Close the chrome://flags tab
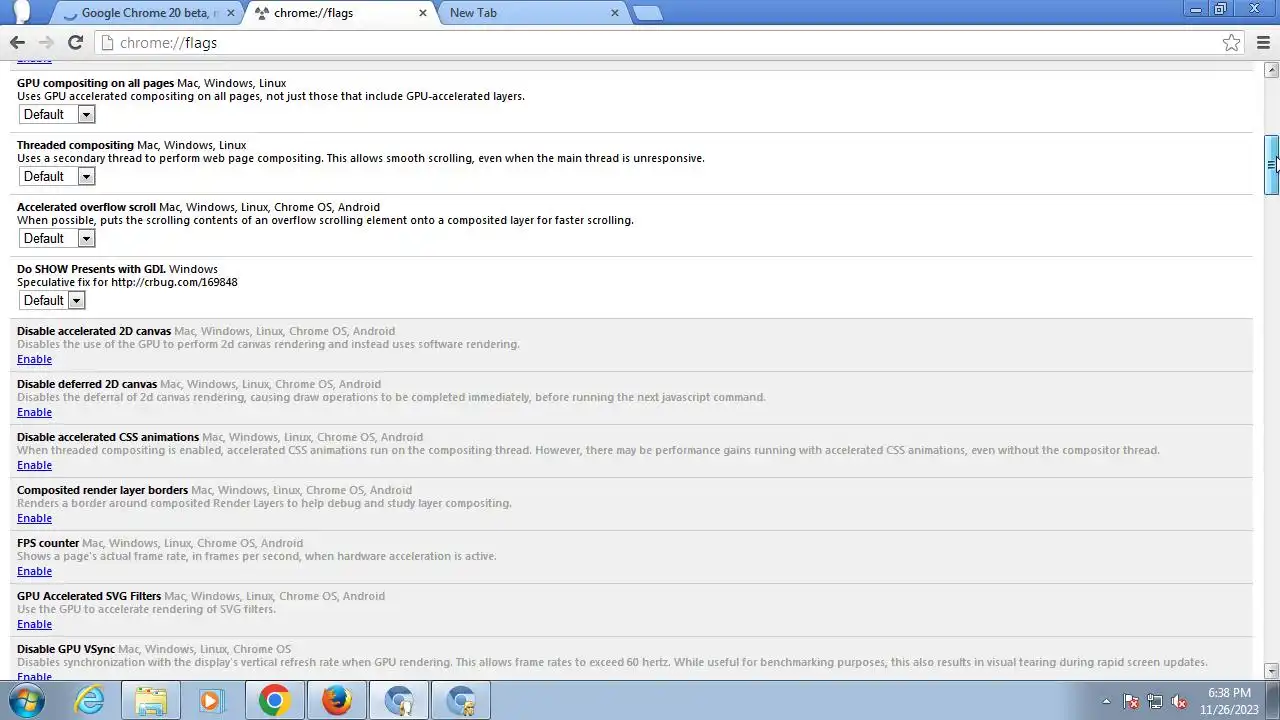Viewport: 1280px width, 720px height. point(422,13)
